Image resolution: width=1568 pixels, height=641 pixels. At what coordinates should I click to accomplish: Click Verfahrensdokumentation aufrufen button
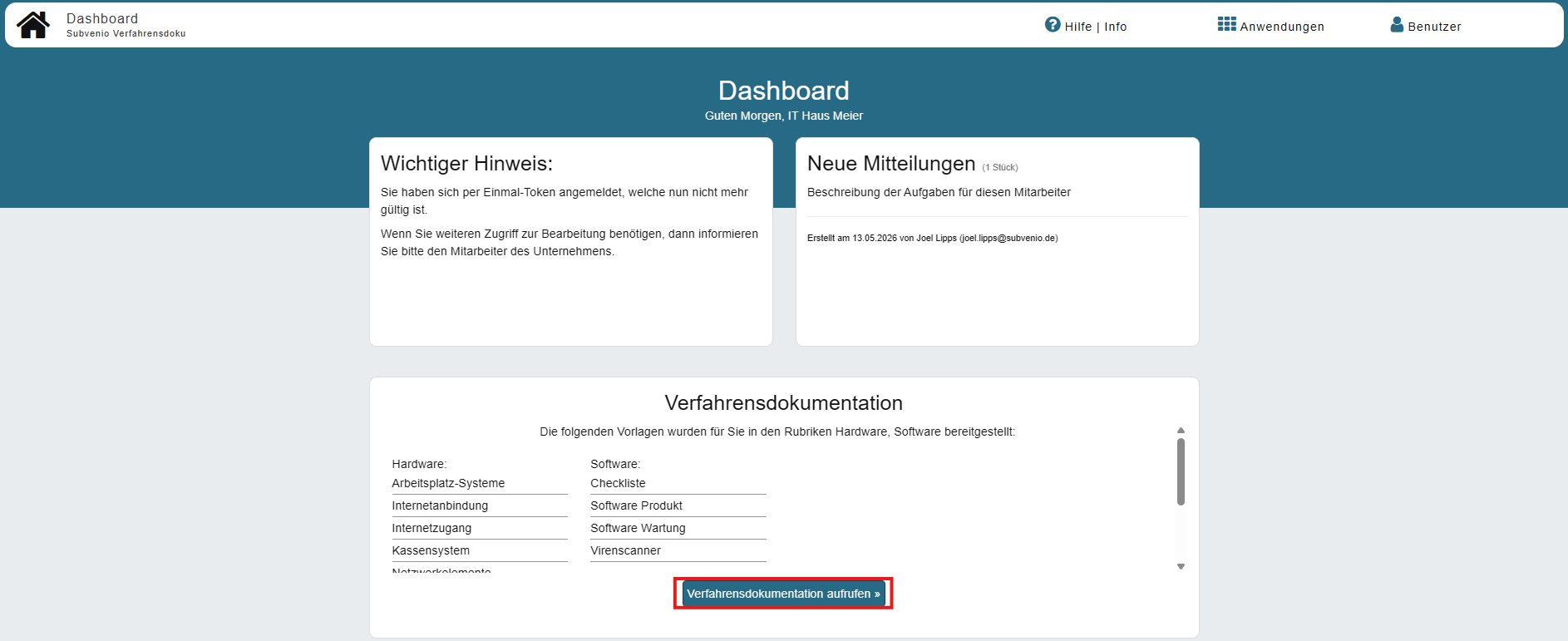click(783, 594)
